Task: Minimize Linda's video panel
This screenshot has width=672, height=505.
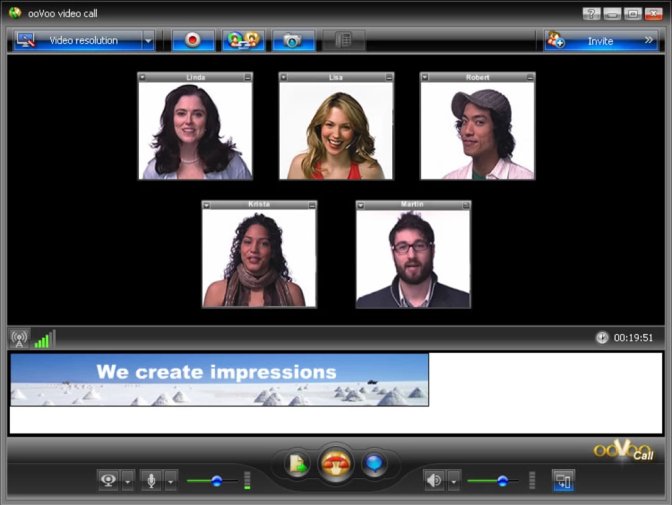Action: pos(248,77)
